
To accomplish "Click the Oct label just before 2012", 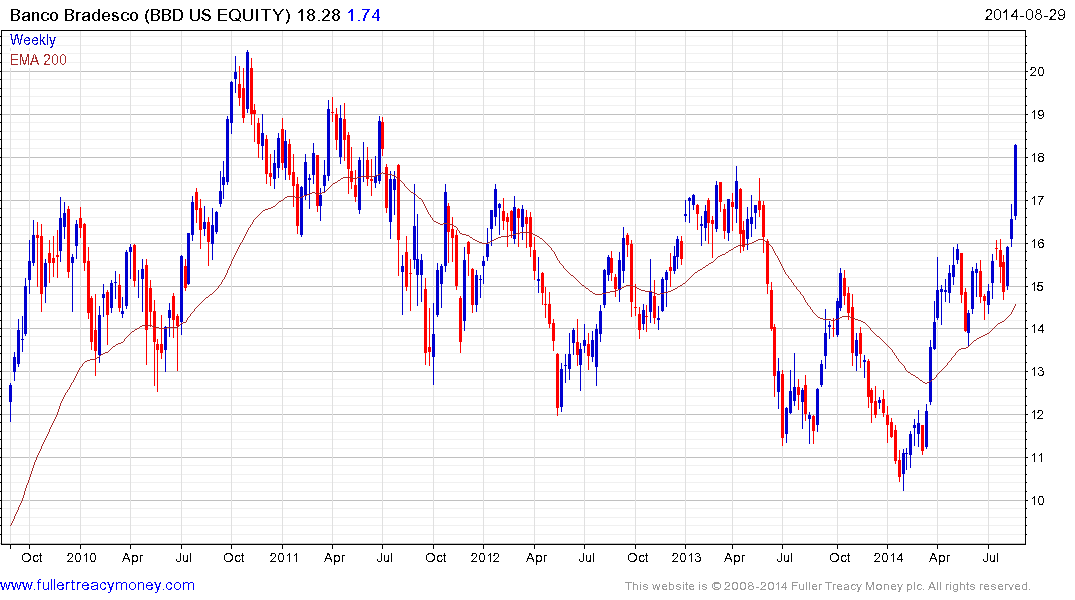I will [x=436, y=557].
